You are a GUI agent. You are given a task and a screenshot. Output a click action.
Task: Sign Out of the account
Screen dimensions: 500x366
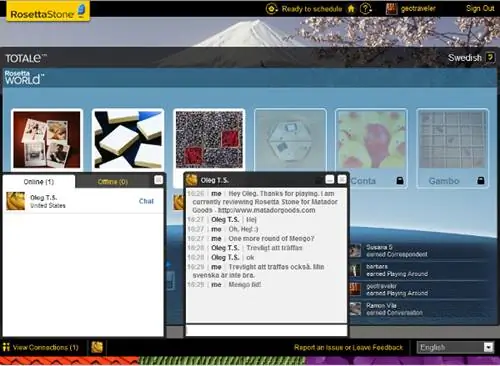[x=480, y=9]
